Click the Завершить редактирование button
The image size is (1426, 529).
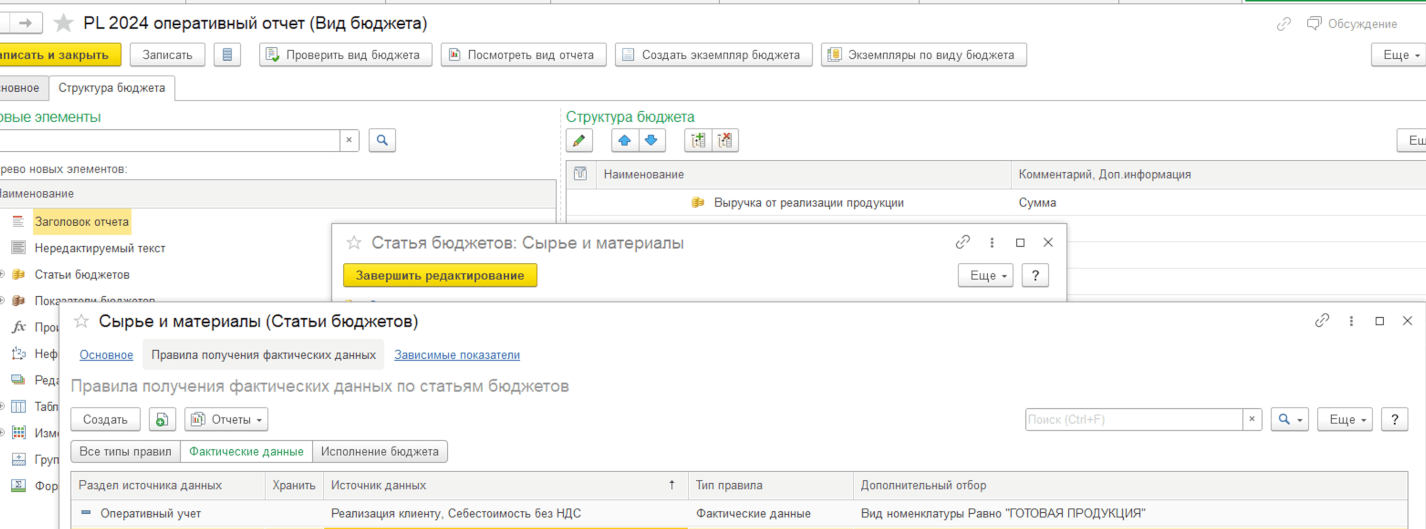[x=439, y=275]
